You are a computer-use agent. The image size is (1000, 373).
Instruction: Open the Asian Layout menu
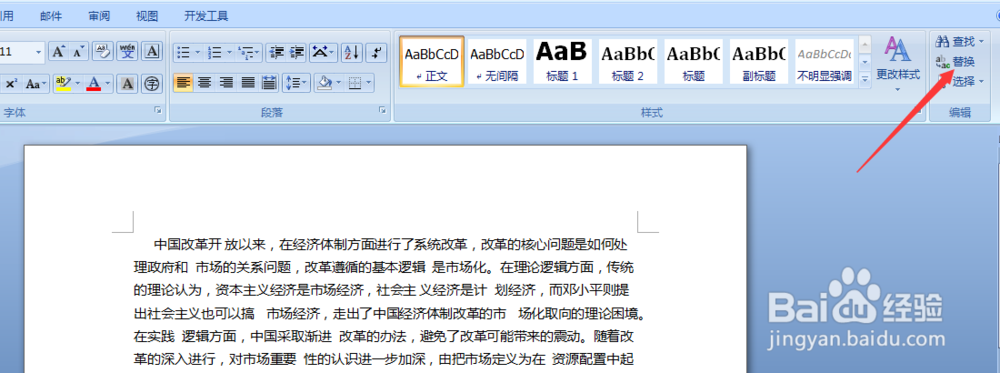323,52
